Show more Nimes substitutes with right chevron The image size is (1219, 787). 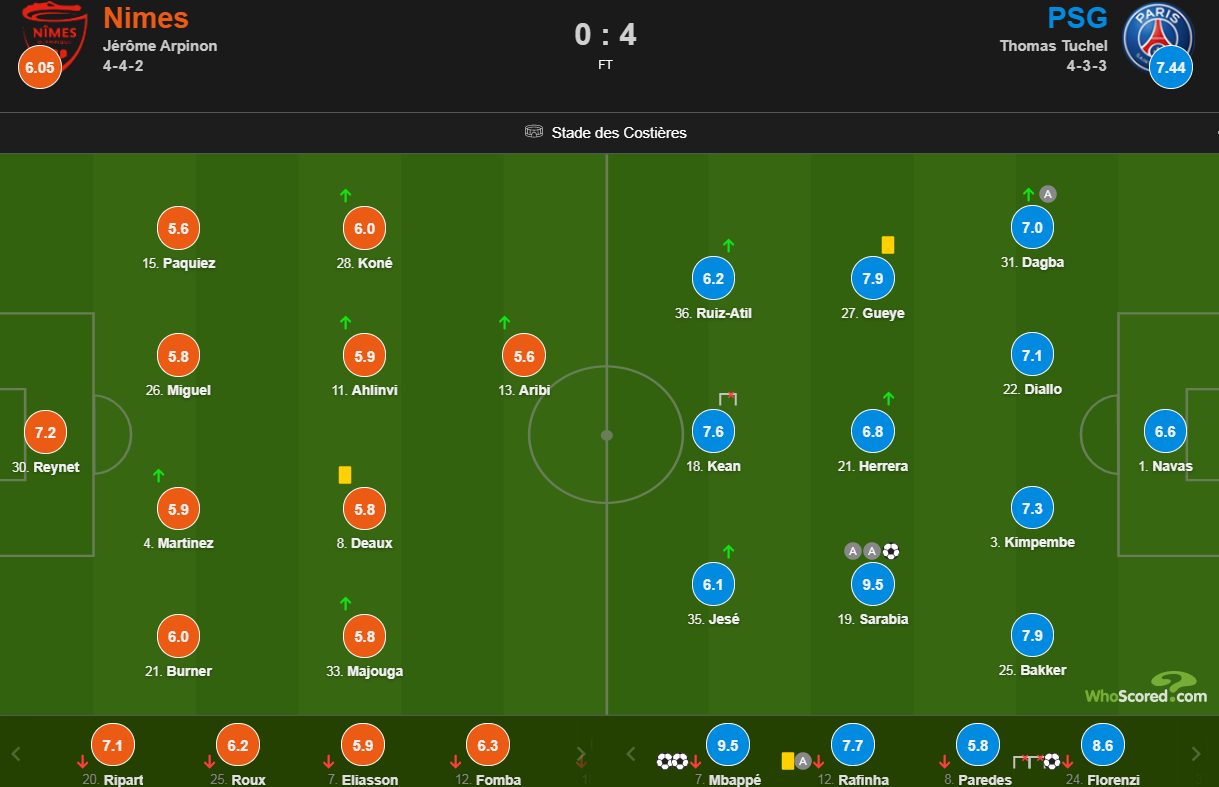[x=580, y=754]
